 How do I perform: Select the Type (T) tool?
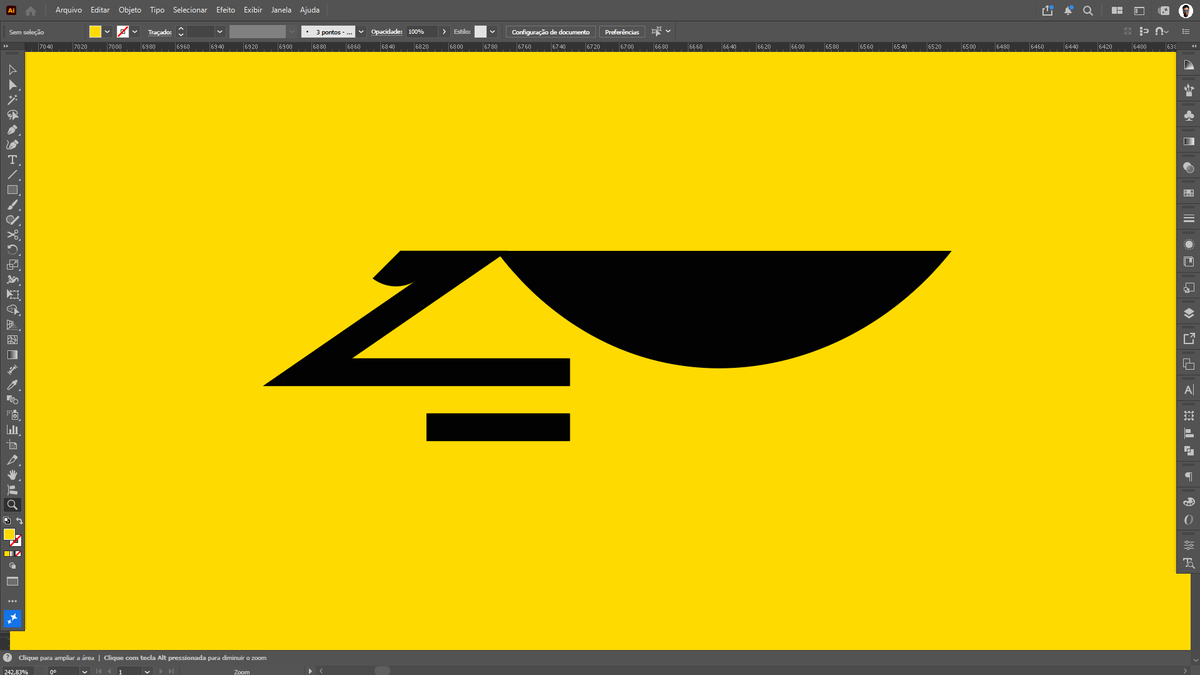(13, 160)
